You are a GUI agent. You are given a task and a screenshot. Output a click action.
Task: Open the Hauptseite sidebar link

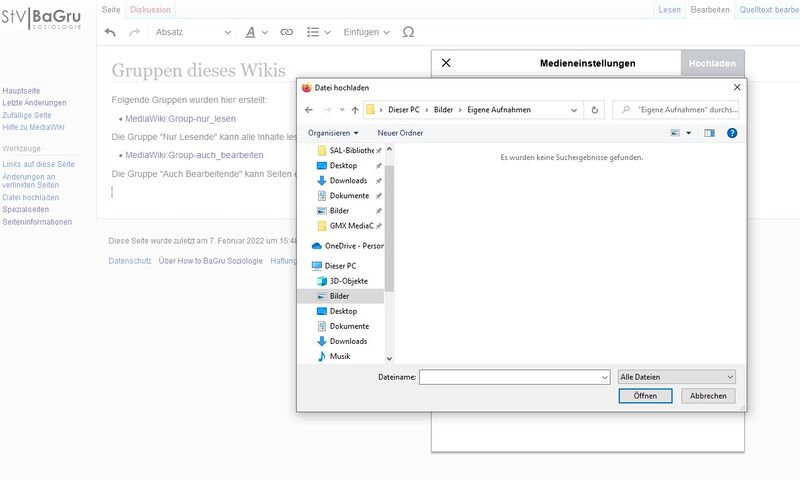[x=21, y=91]
